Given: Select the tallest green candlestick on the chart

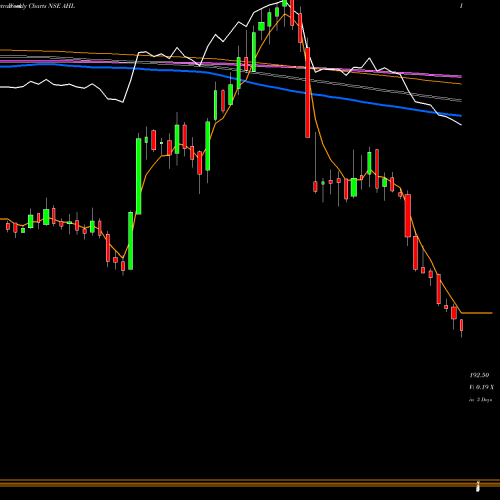Looking at the screenshot, I should coord(138,176).
